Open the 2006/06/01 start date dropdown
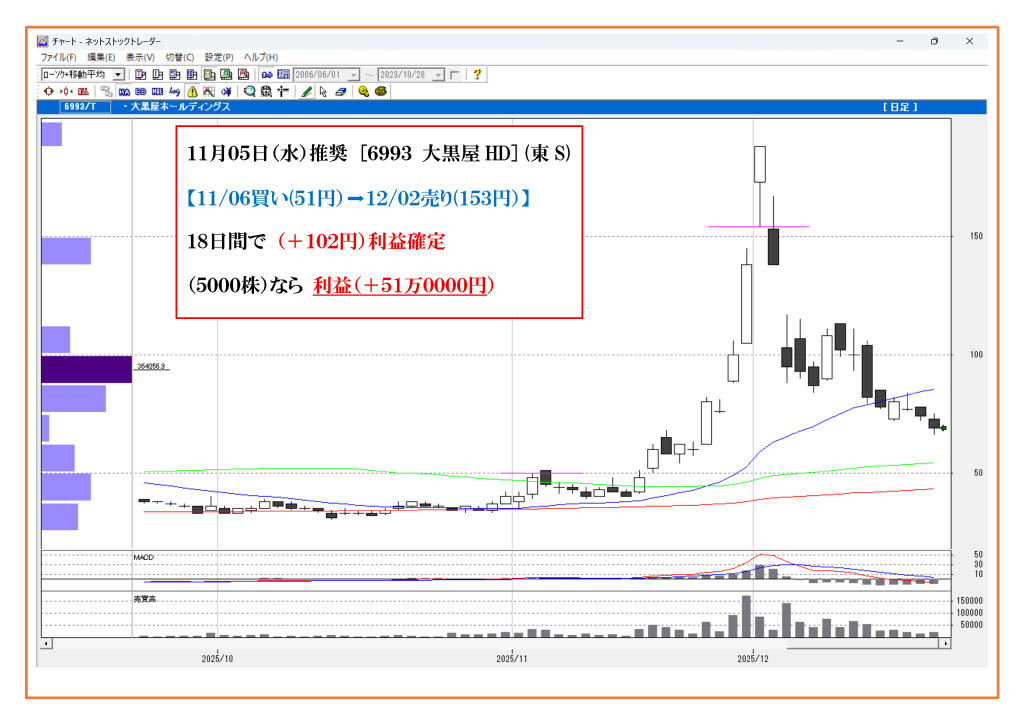Viewport: 1024px width, 726px height. tap(354, 75)
